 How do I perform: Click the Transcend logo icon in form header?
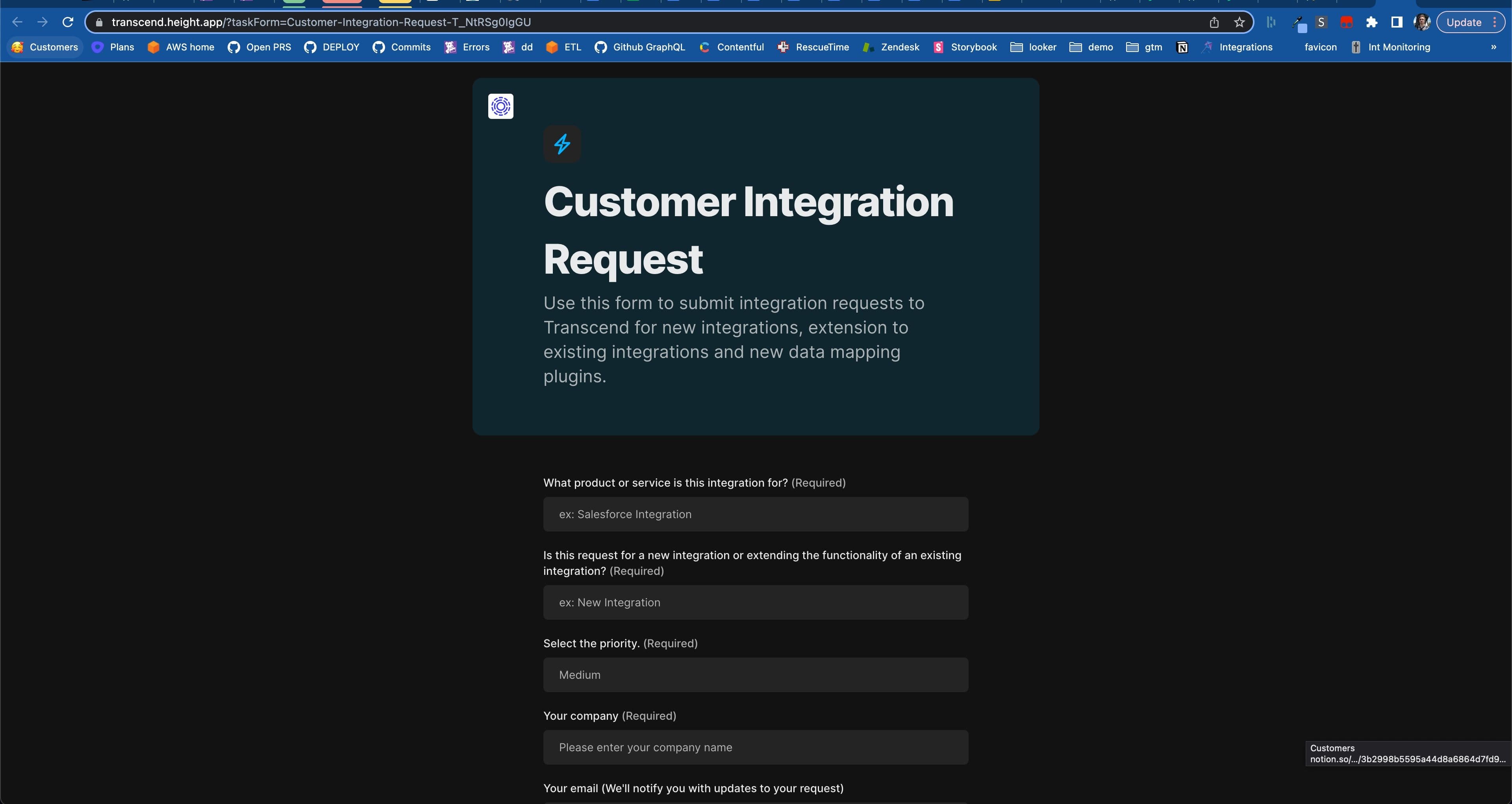click(500, 106)
